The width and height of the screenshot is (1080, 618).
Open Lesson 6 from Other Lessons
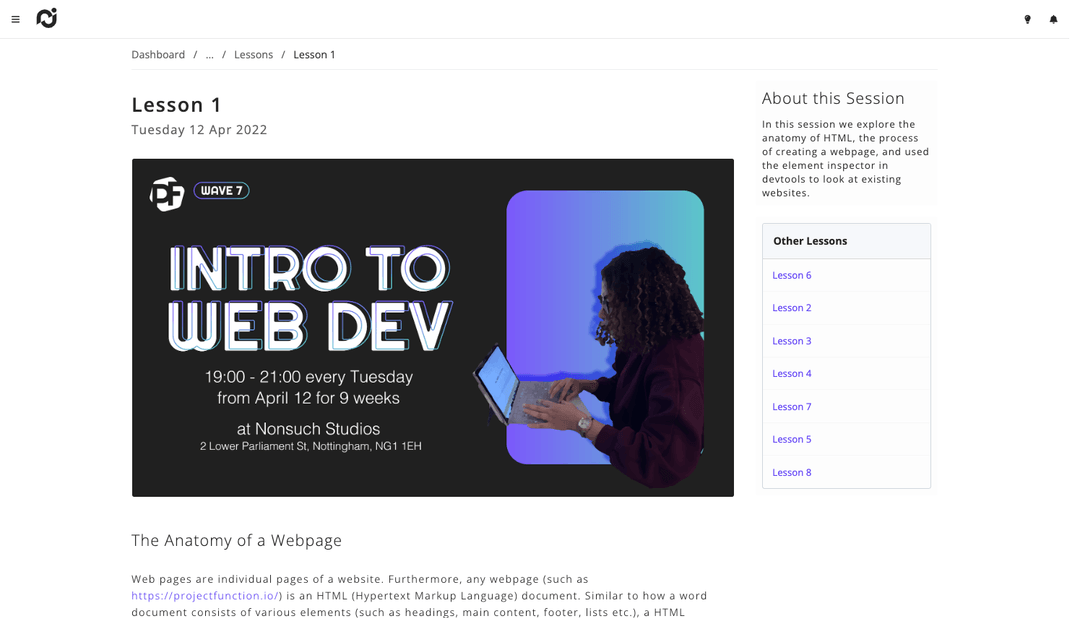click(x=791, y=275)
